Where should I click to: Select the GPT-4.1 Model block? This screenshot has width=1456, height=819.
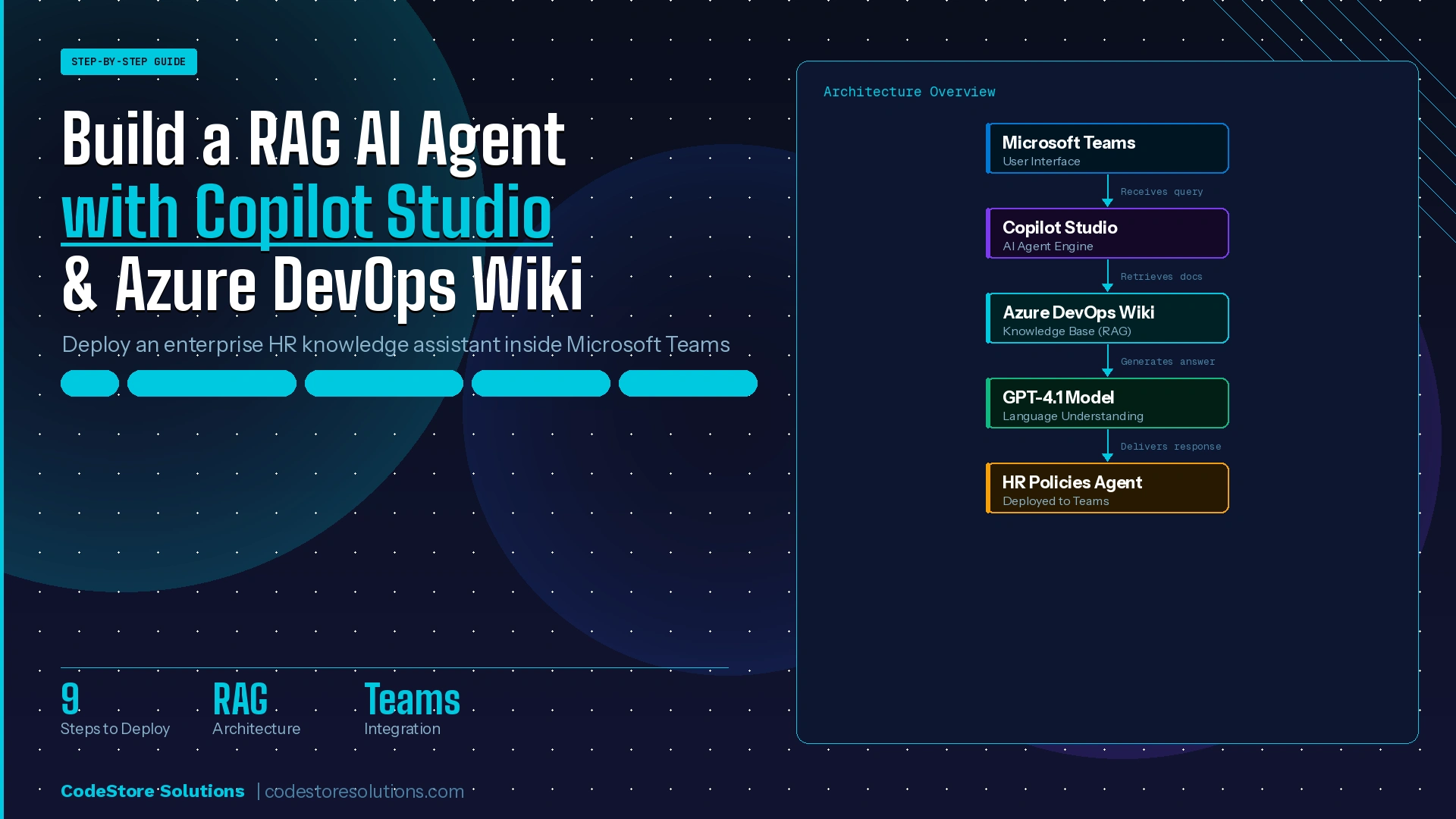(1106, 403)
